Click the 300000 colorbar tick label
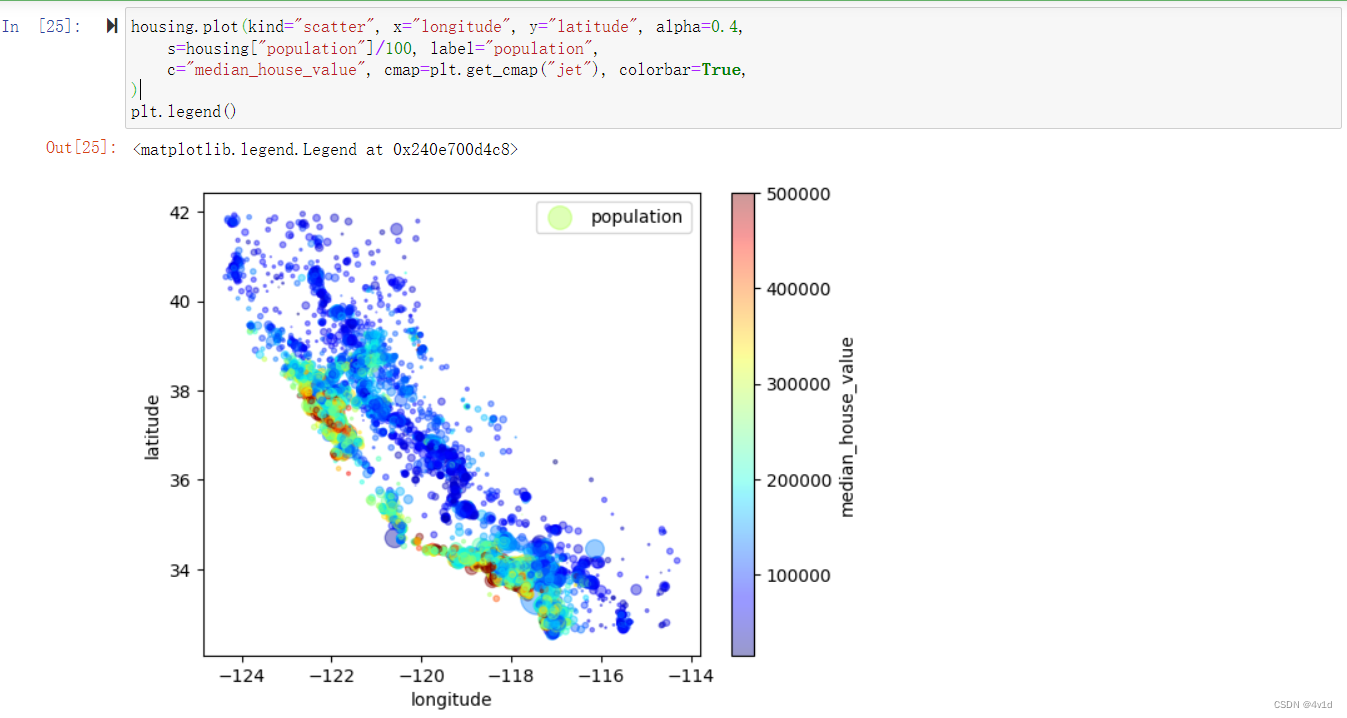This screenshot has height=718, width=1347. [x=798, y=385]
